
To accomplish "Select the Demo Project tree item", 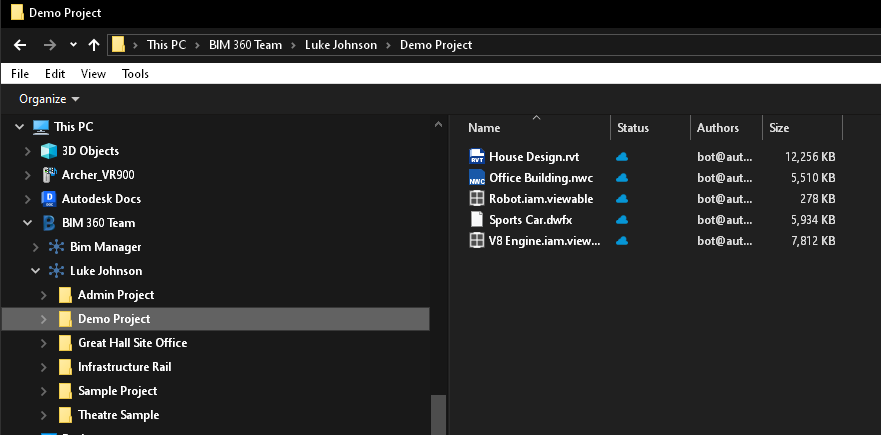I will tap(215, 319).
